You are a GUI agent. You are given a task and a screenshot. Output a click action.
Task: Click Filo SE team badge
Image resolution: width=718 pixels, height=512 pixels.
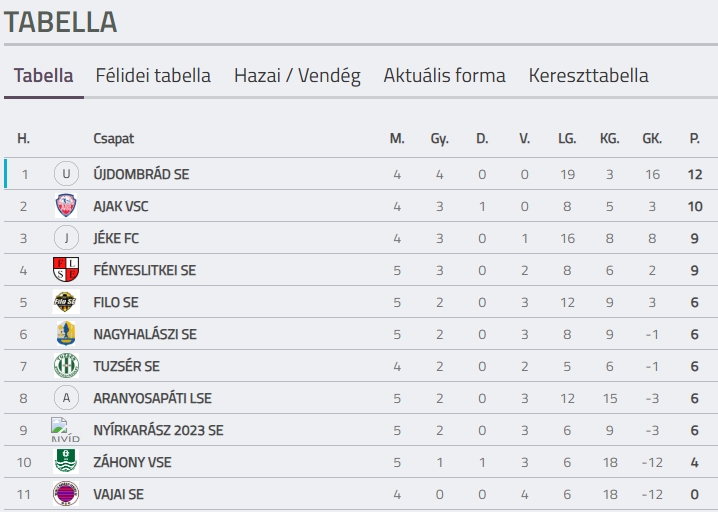coord(66,302)
